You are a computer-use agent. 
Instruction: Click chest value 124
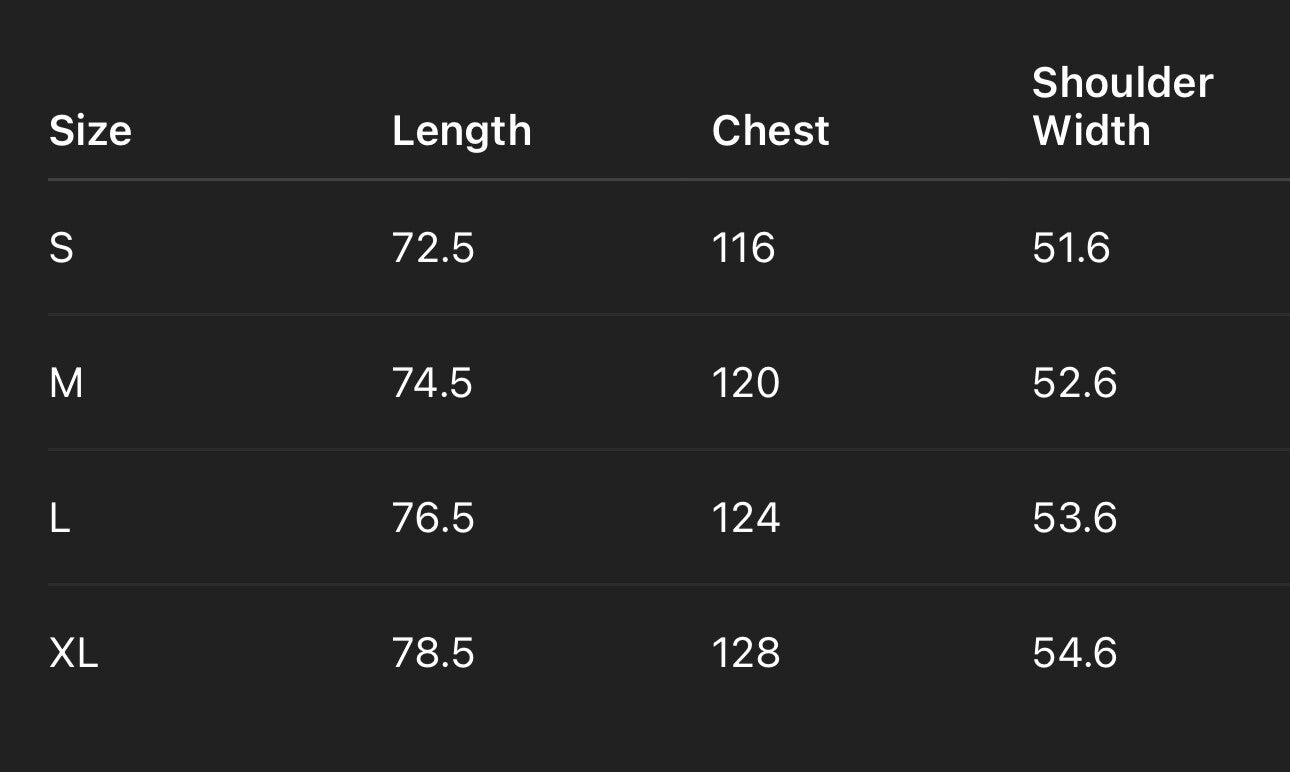pos(745,518)
